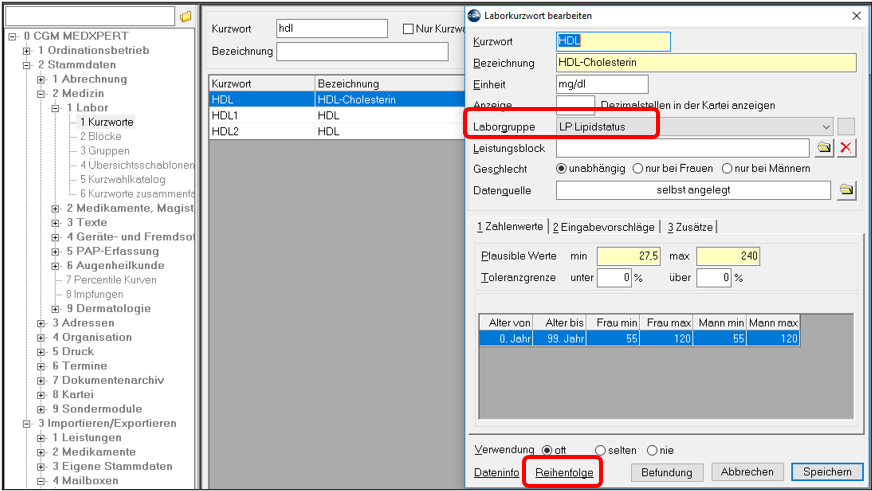Collapse the 2 Stammdaten tree node
This screenshot has width=872, height=491.
tap(27, 65)
